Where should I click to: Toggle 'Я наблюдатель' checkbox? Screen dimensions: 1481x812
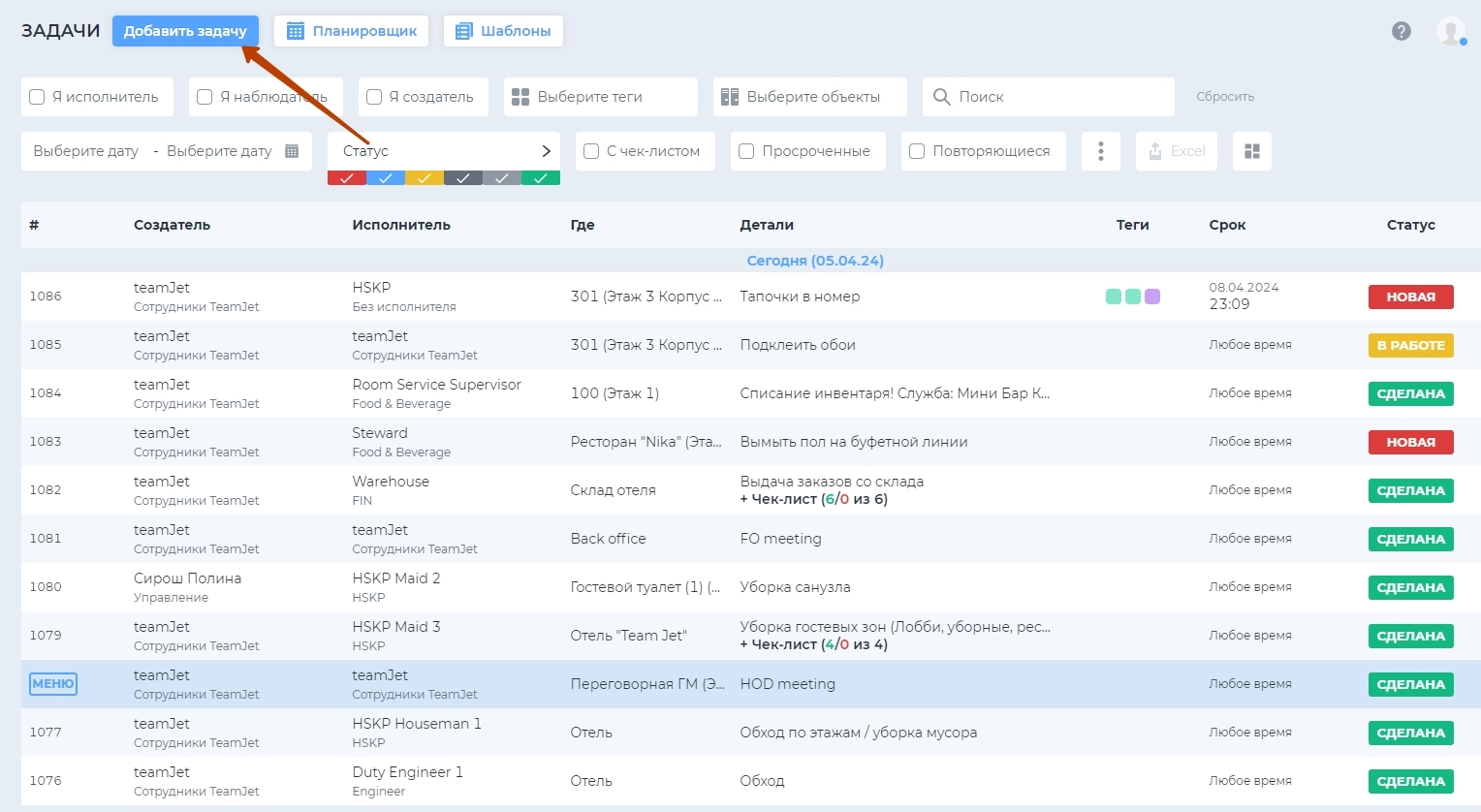point(205,97)
